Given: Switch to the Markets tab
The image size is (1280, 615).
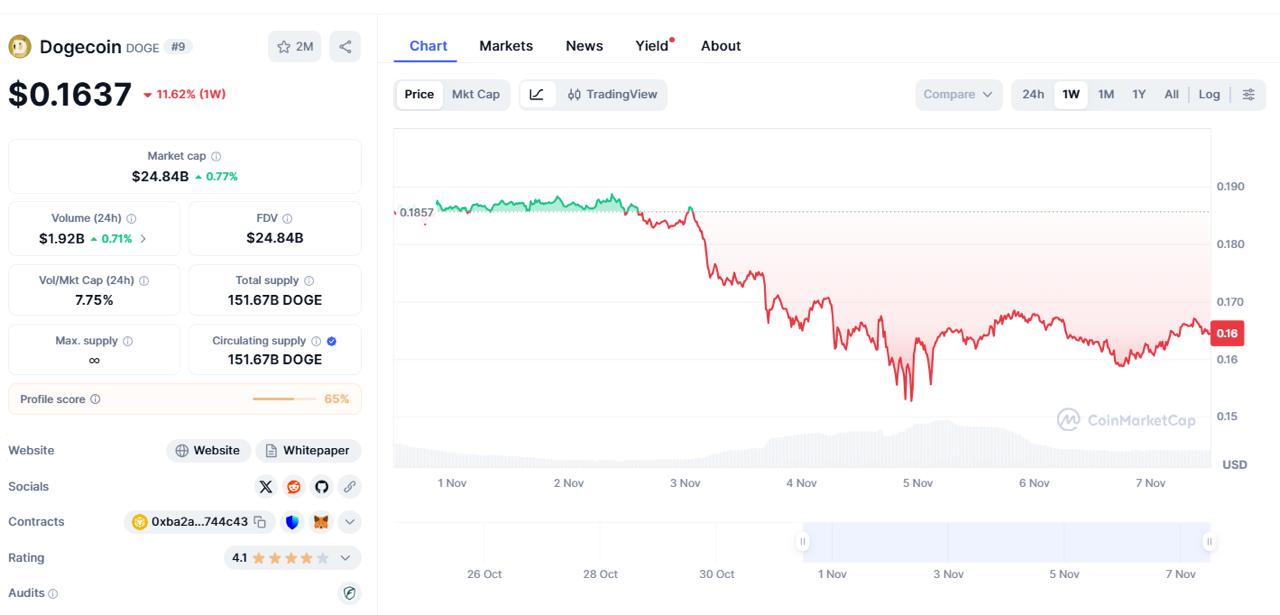Looking at the screenshot, I should [506, 46].
